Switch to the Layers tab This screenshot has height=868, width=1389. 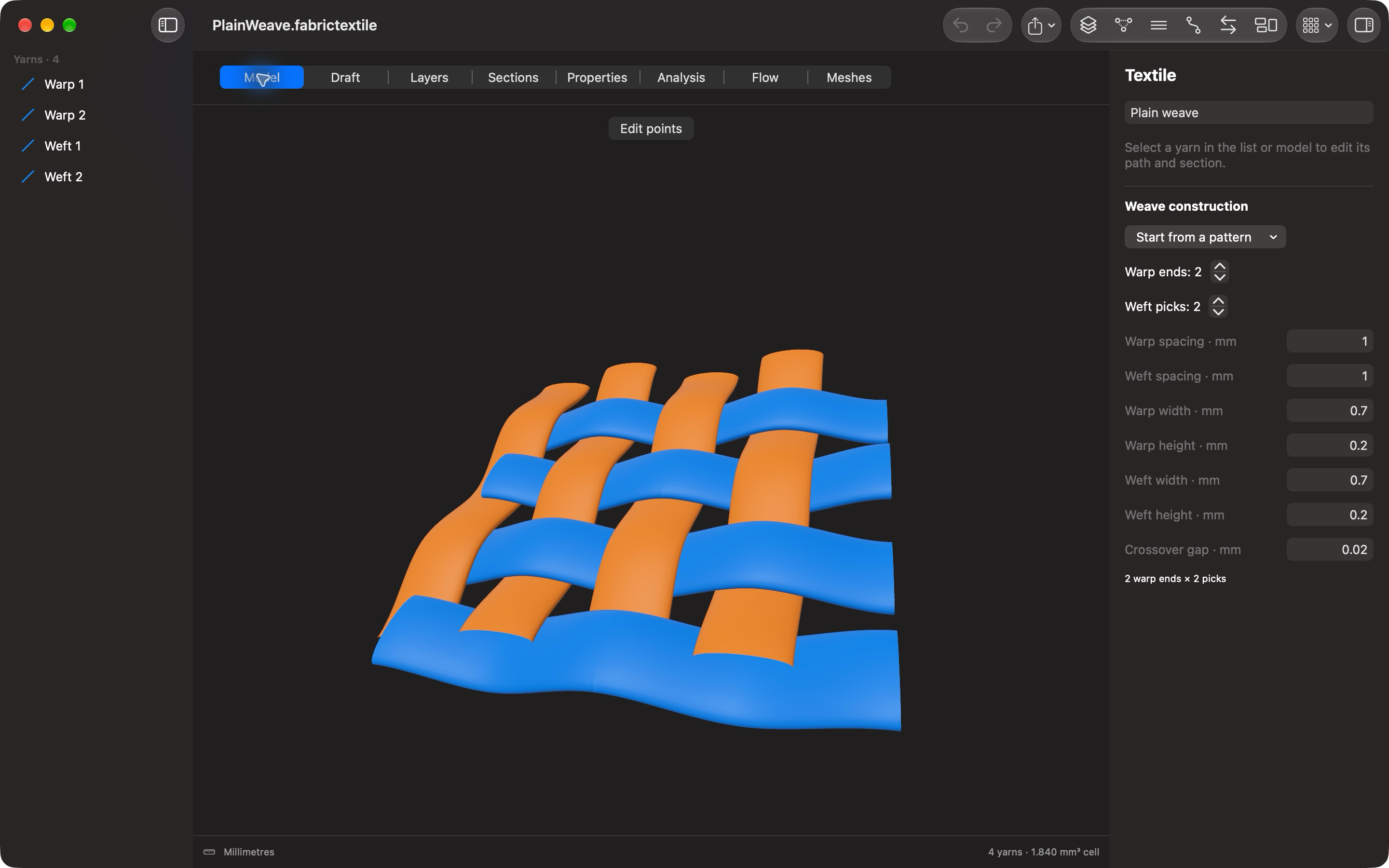pos(429,78)
